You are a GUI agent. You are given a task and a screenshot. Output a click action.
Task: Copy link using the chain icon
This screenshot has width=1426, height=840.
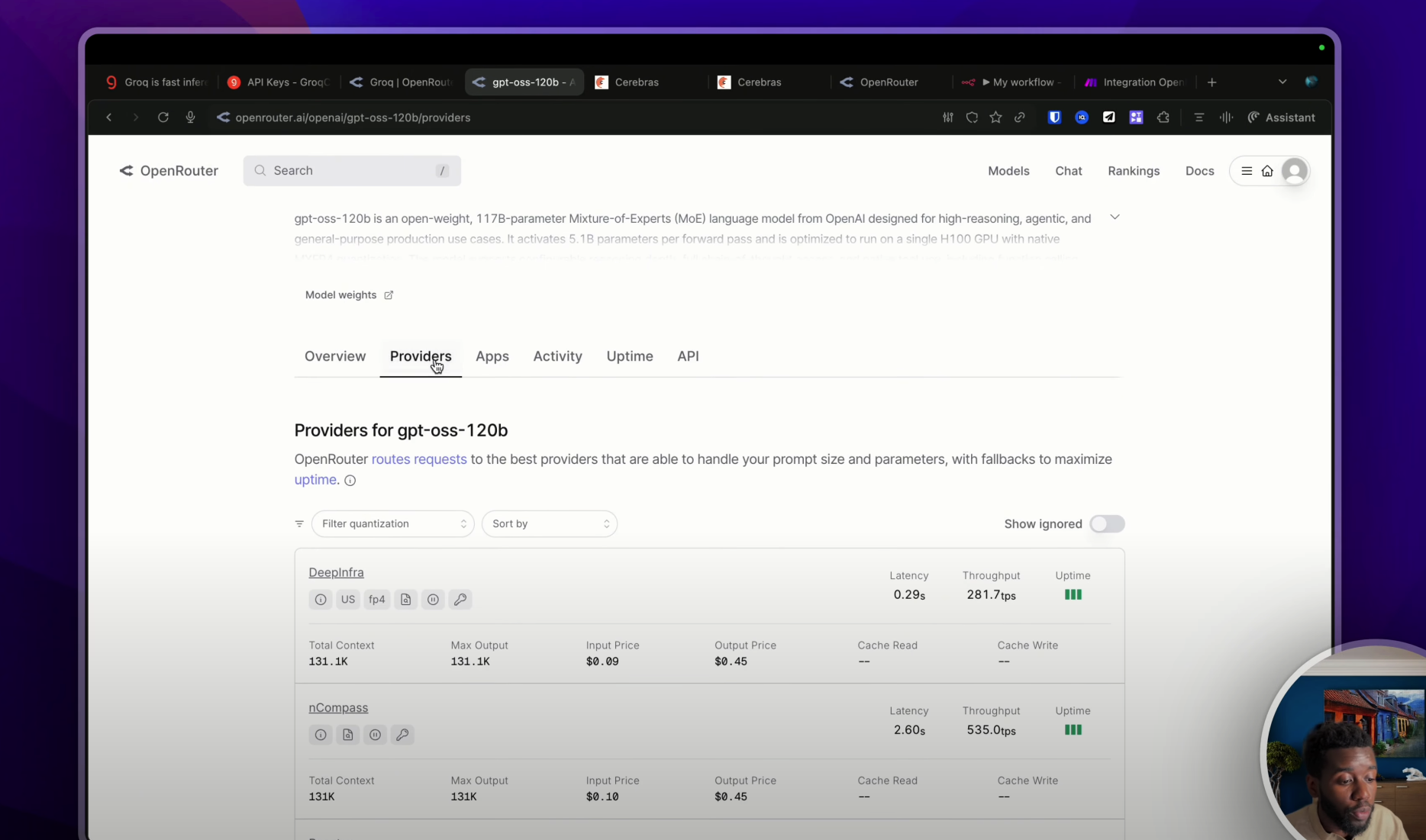point(1020,117)
